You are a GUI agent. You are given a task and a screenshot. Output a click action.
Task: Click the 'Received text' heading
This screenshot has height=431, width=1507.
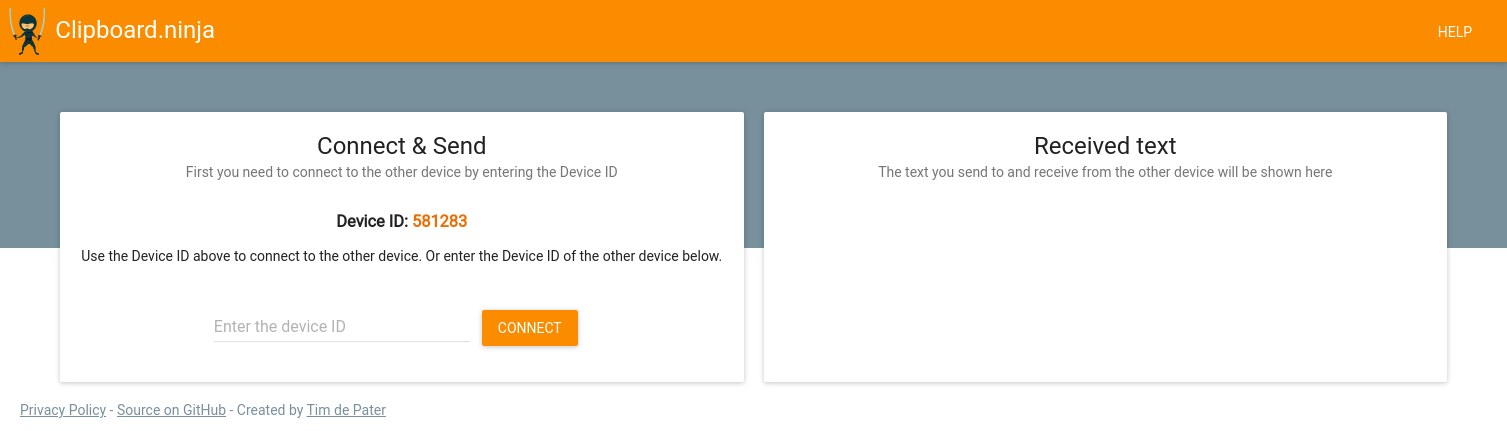coord(1105,146)
